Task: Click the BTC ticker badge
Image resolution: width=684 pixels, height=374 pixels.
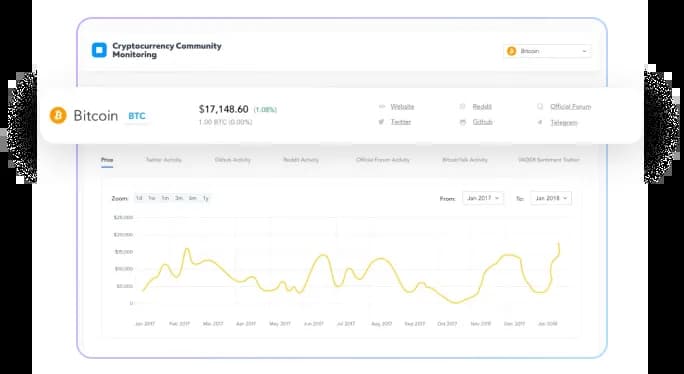Action: (137, 116)
